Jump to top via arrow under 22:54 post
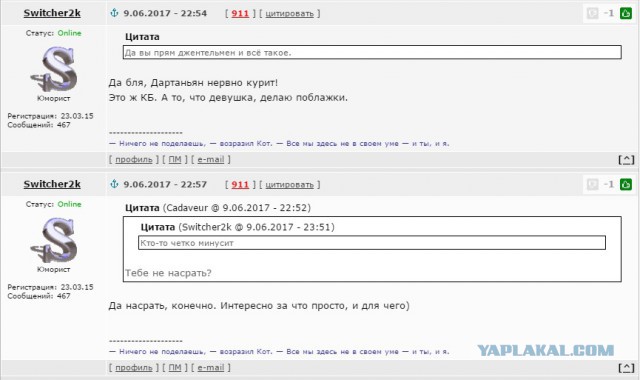 627,160
